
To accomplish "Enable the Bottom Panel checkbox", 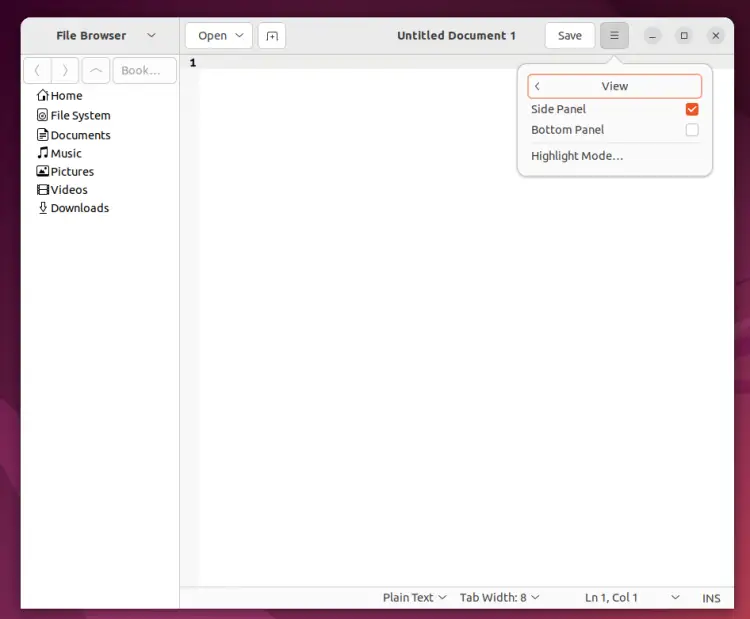I will click(x=692, y=130).
